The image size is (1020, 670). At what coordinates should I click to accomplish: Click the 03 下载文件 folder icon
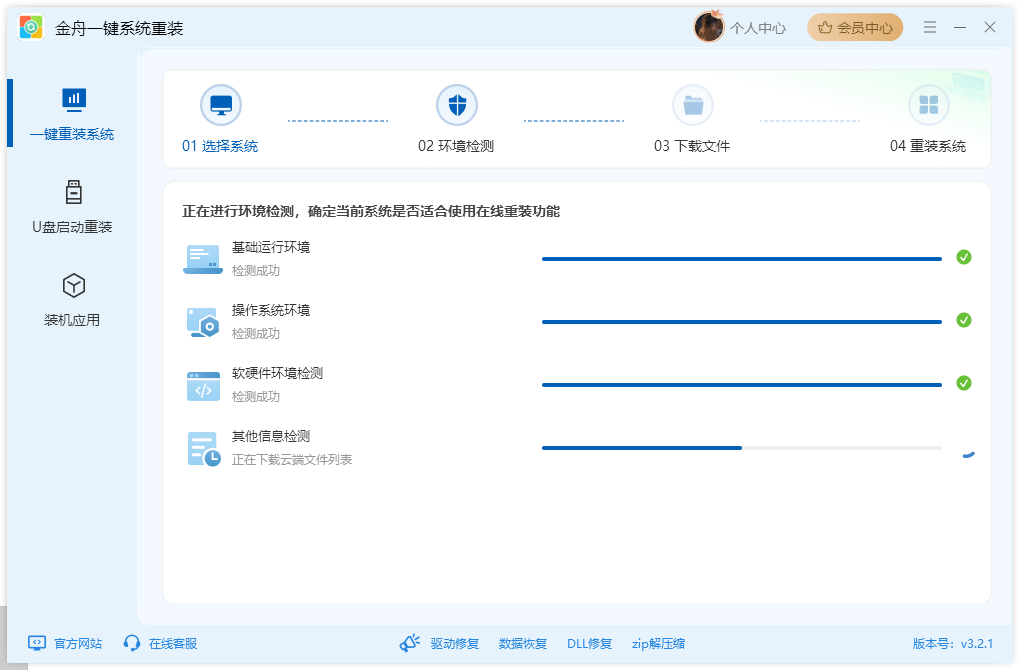[693, 104]
